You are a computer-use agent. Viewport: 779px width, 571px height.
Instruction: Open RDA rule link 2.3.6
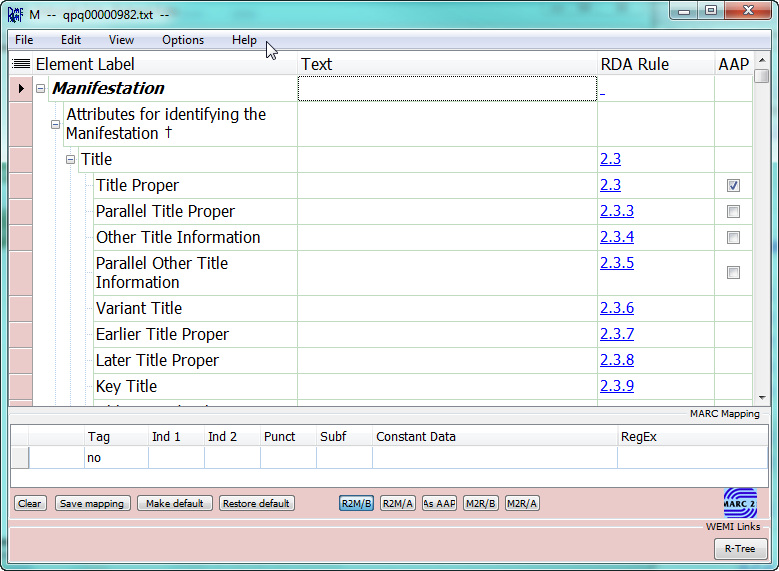[617, 308]
